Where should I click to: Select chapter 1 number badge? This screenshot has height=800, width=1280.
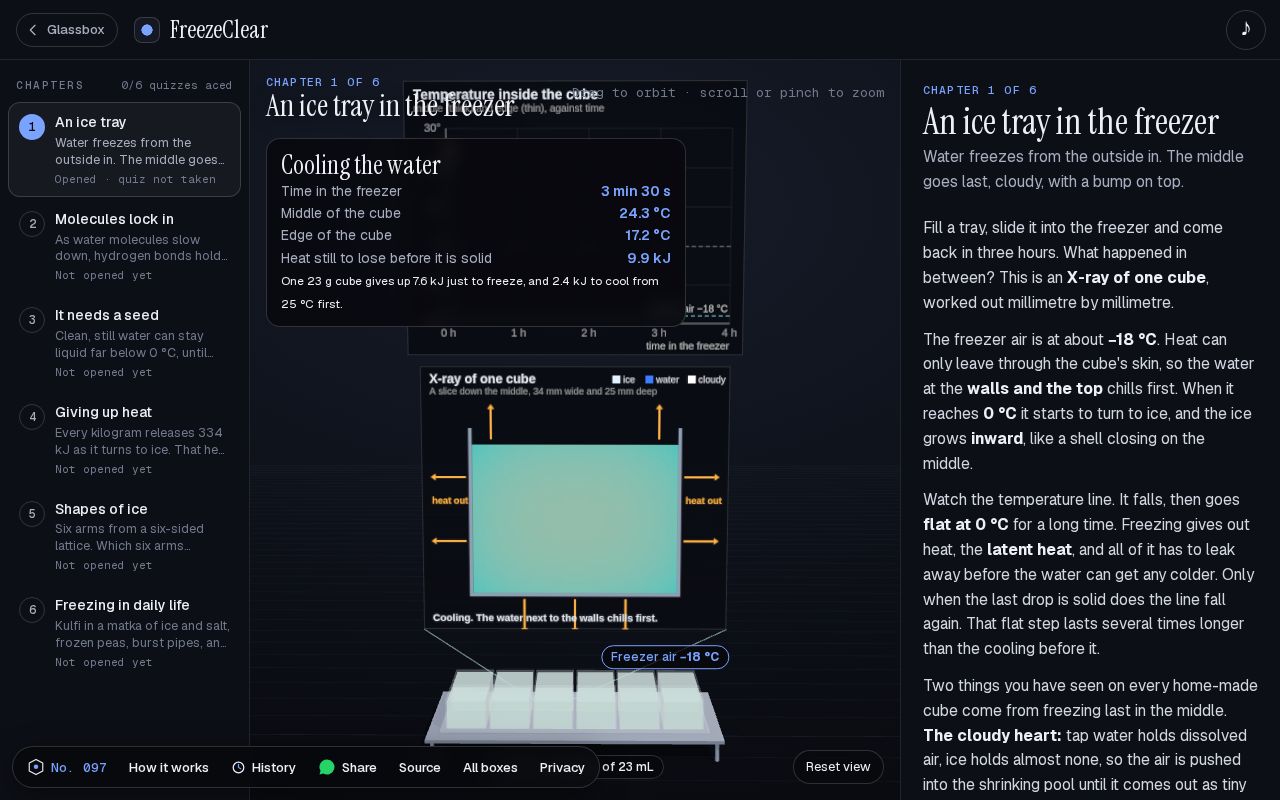[x=32, y=127]
